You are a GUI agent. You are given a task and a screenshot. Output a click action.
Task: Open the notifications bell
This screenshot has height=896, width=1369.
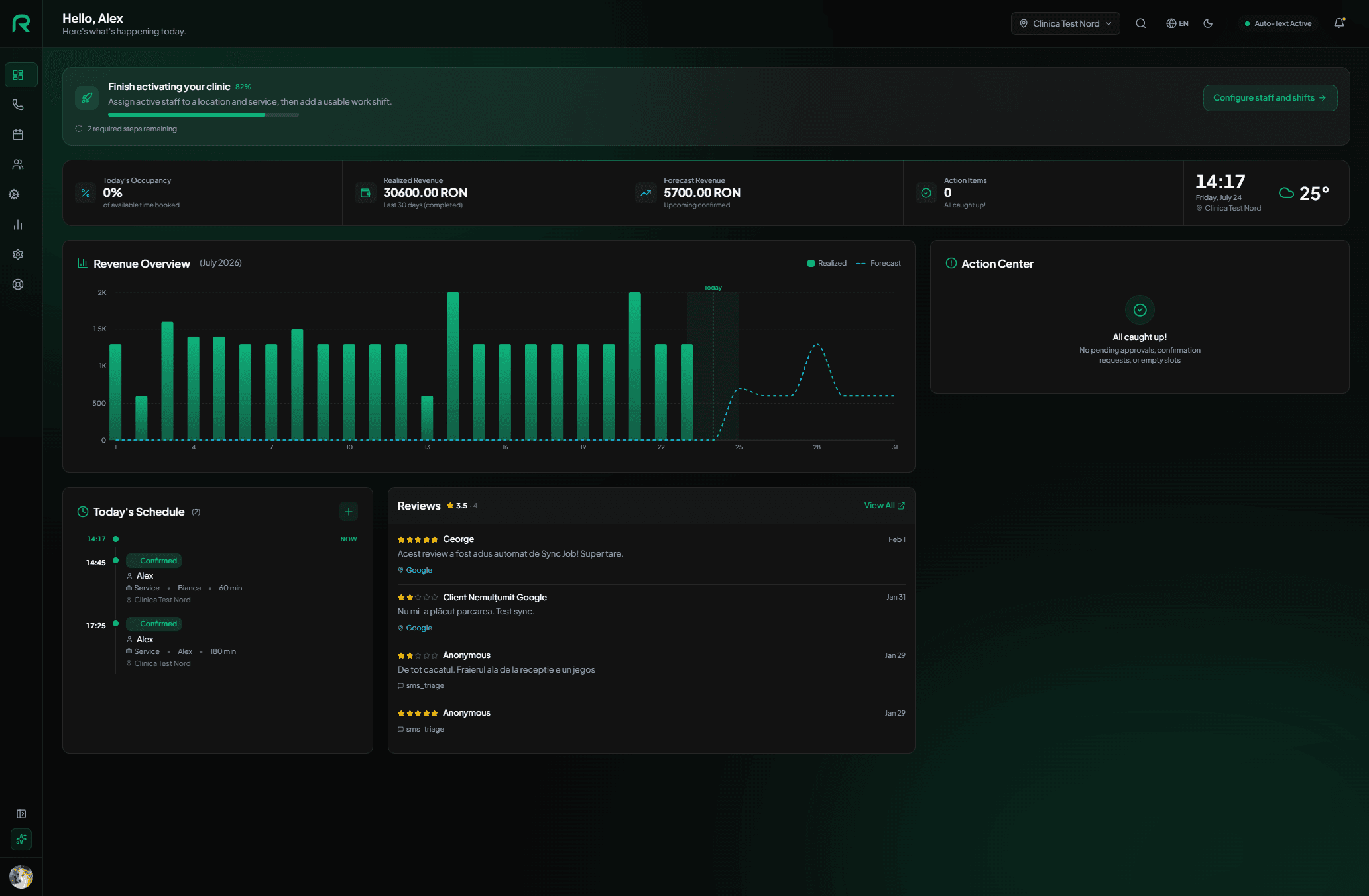coord(1339,23)
